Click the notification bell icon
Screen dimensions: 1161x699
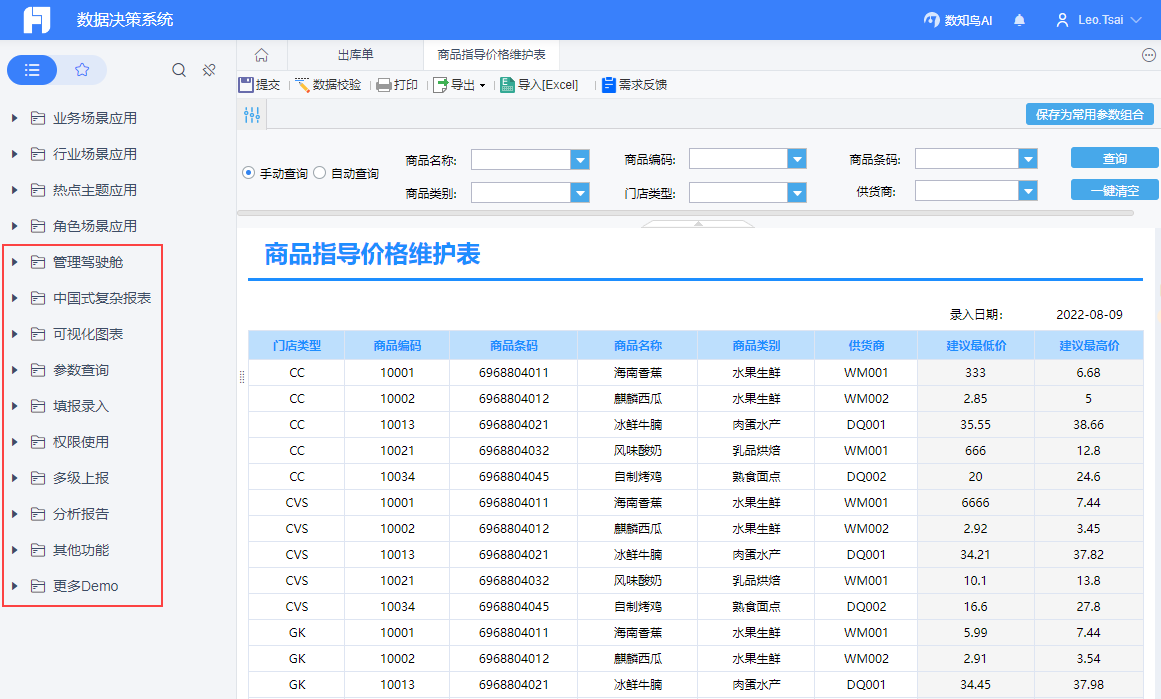point(1019,20)
